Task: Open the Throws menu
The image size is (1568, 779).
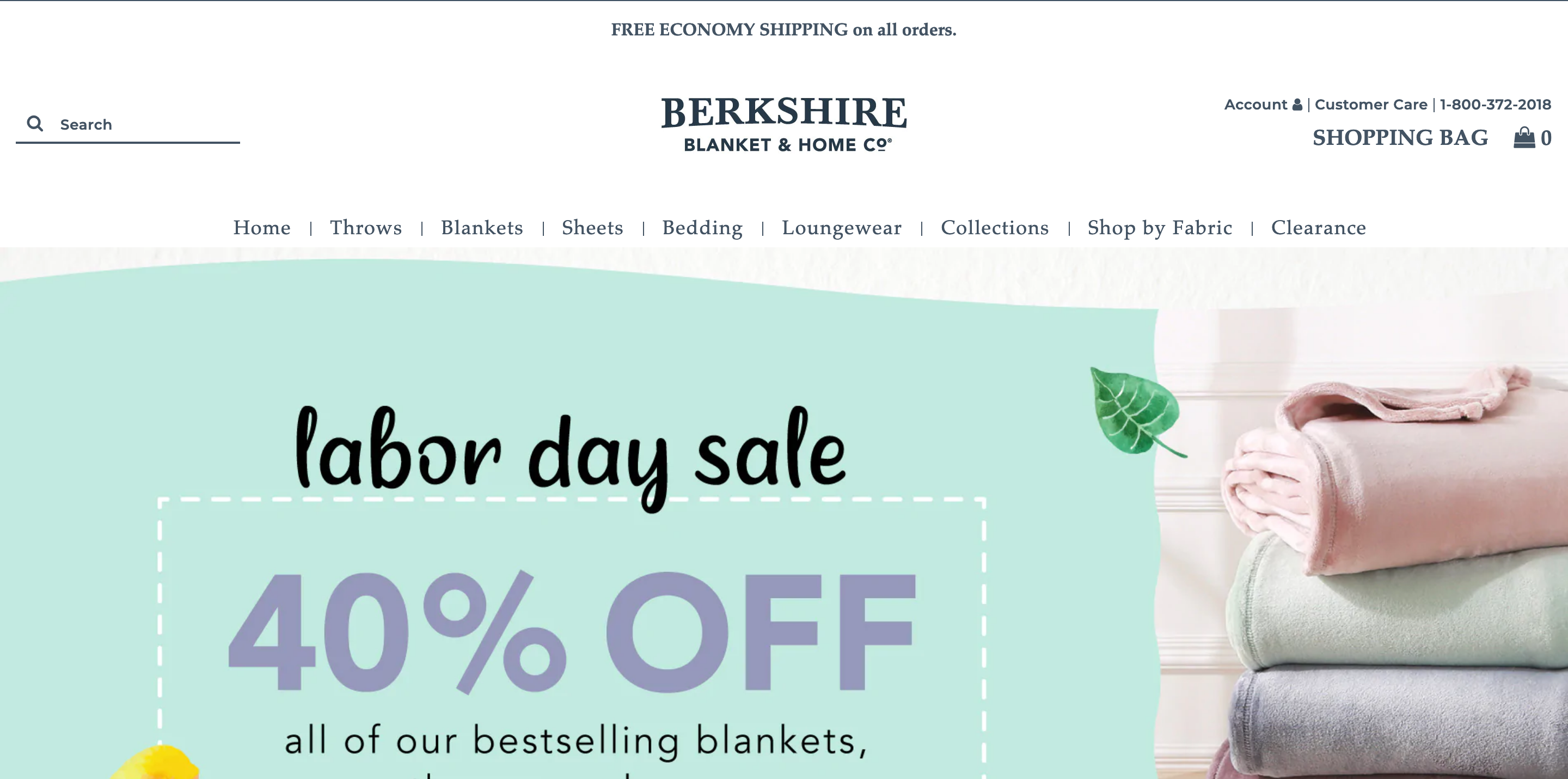Action: (x=366, y=228)
